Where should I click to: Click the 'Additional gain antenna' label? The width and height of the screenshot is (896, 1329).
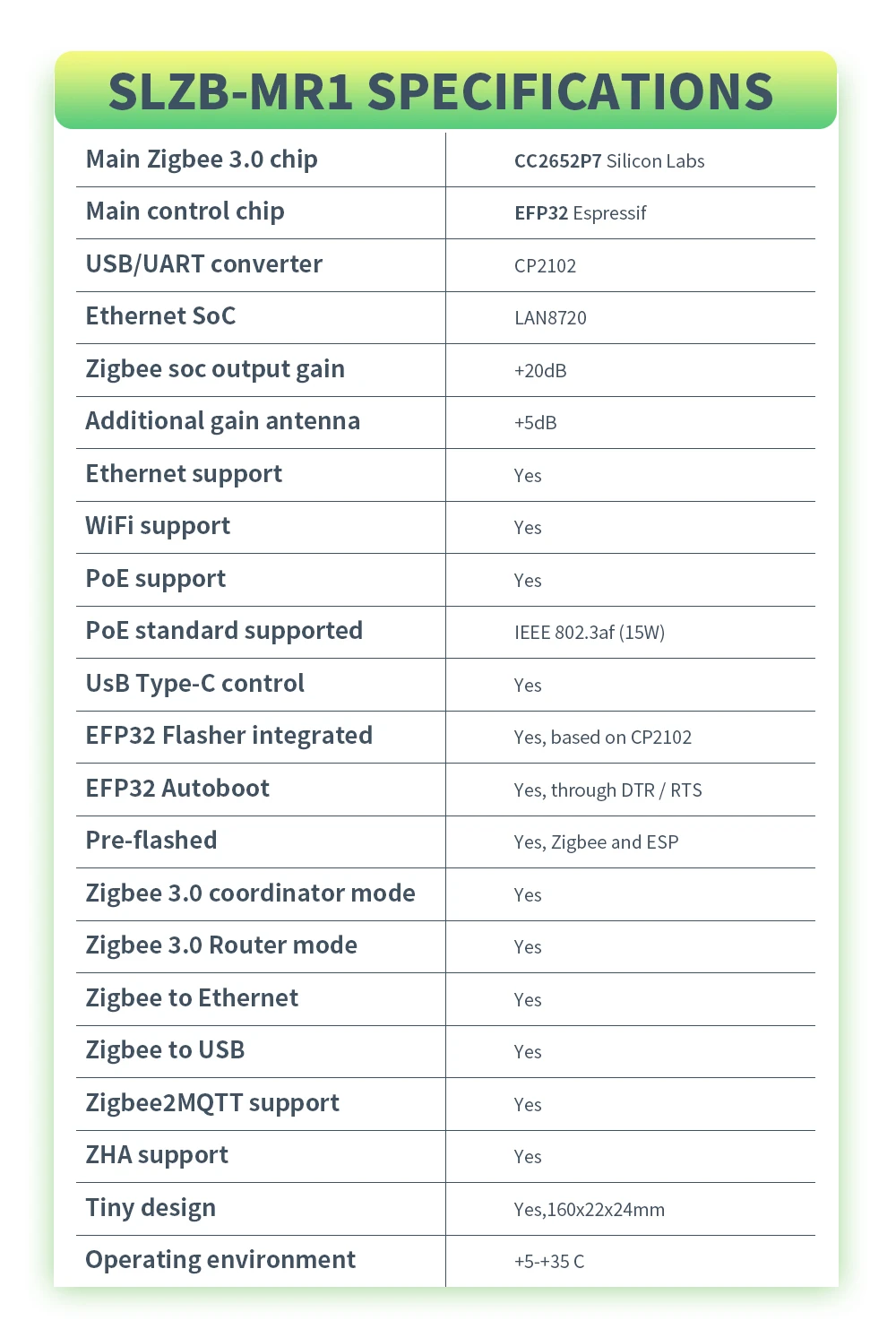tap(222, 421)
